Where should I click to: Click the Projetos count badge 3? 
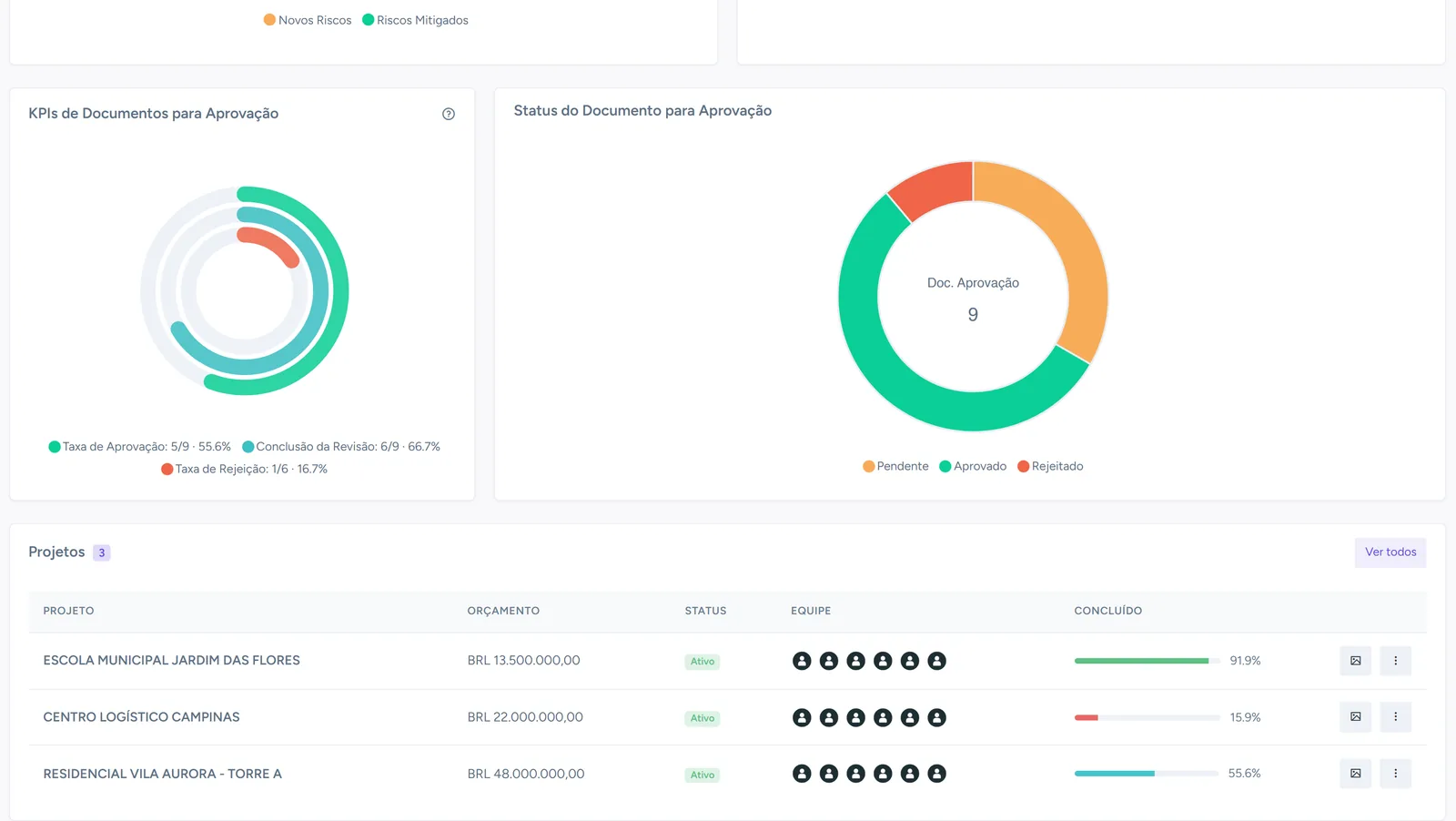[x=102, y=552]
